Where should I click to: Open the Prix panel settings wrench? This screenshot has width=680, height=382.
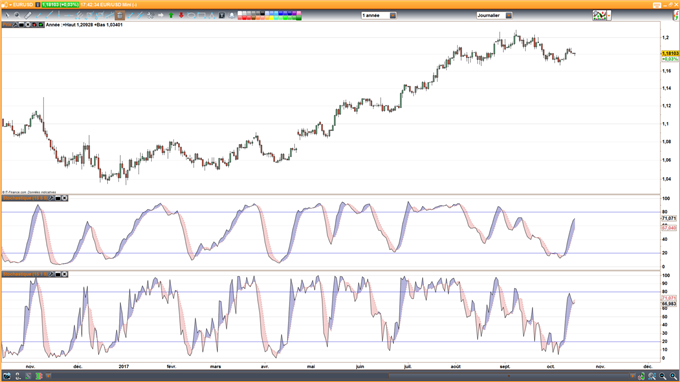[15, 25]
